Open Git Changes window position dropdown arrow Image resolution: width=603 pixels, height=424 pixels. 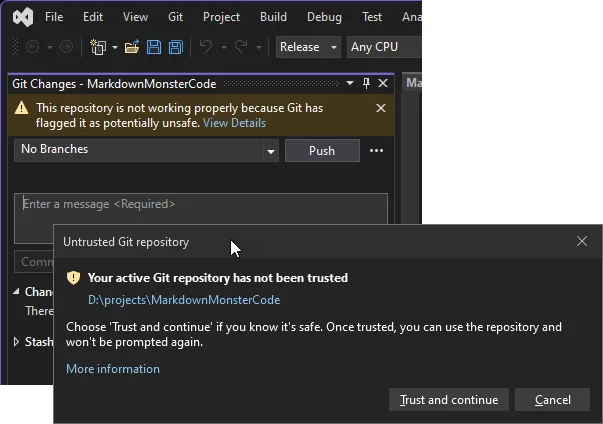pos(350,83)
